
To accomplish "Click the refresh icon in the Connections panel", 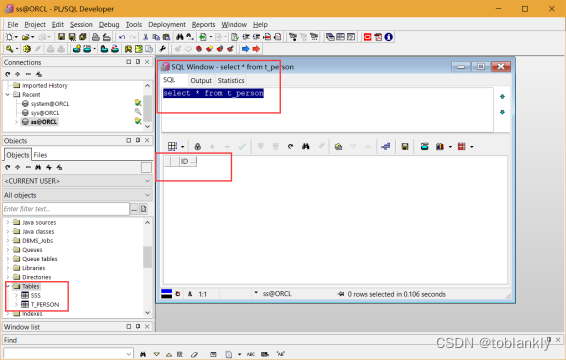I will (8, 74).
